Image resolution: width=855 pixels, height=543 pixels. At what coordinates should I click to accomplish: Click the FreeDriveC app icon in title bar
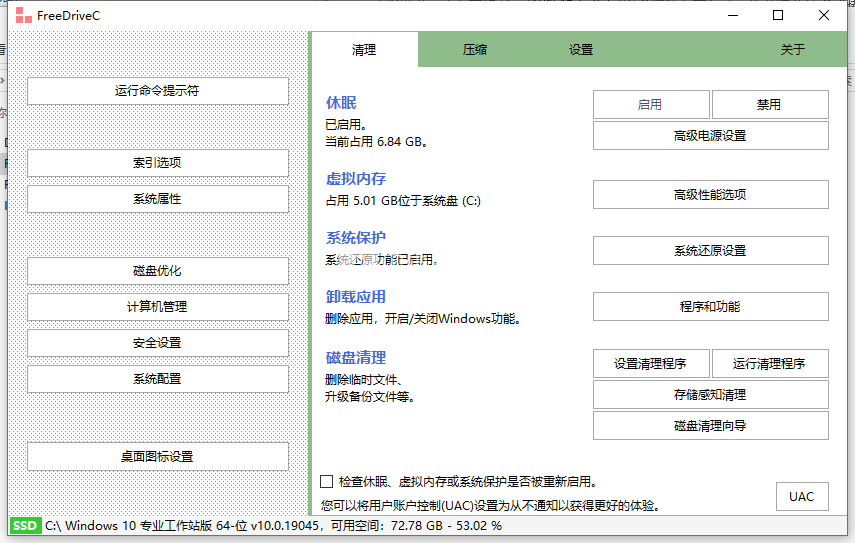pos(22,16)
